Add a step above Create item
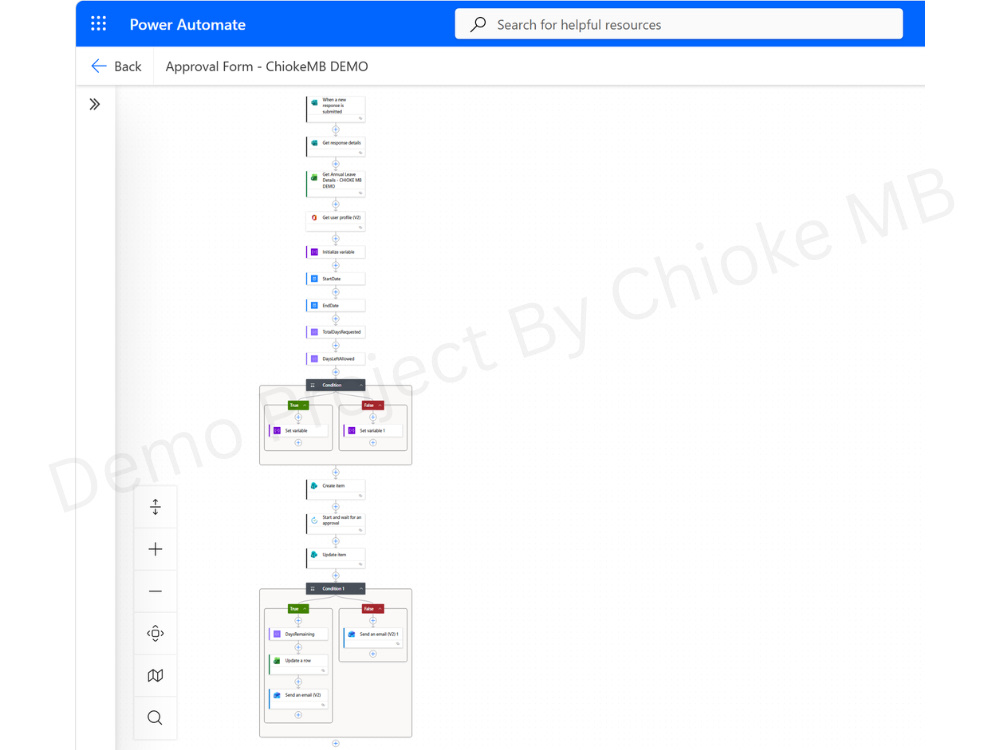The width and height of the screenshot is (1000, 750). coord(335,473)
